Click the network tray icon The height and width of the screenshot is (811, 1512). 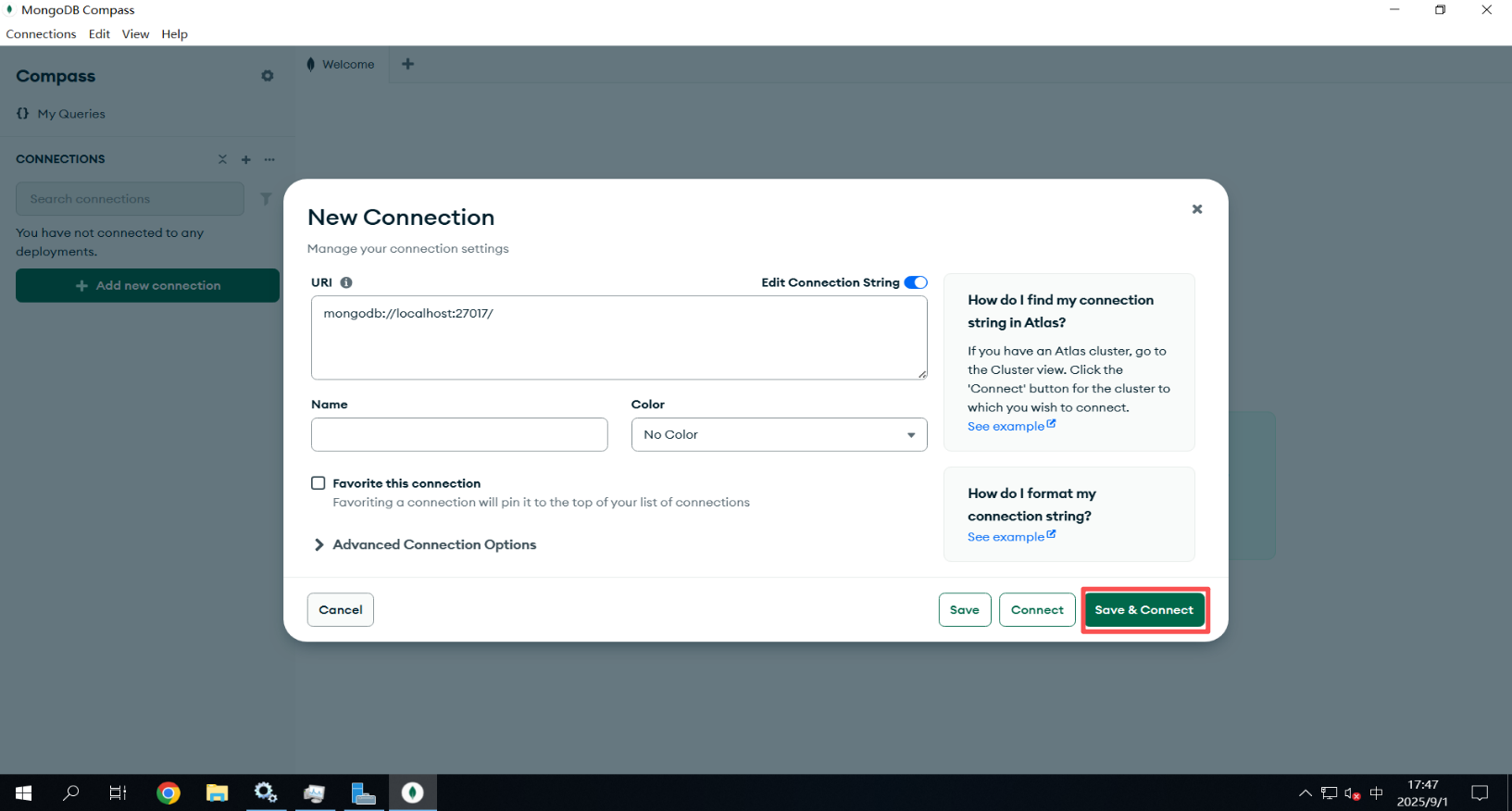coord(1329,793)
